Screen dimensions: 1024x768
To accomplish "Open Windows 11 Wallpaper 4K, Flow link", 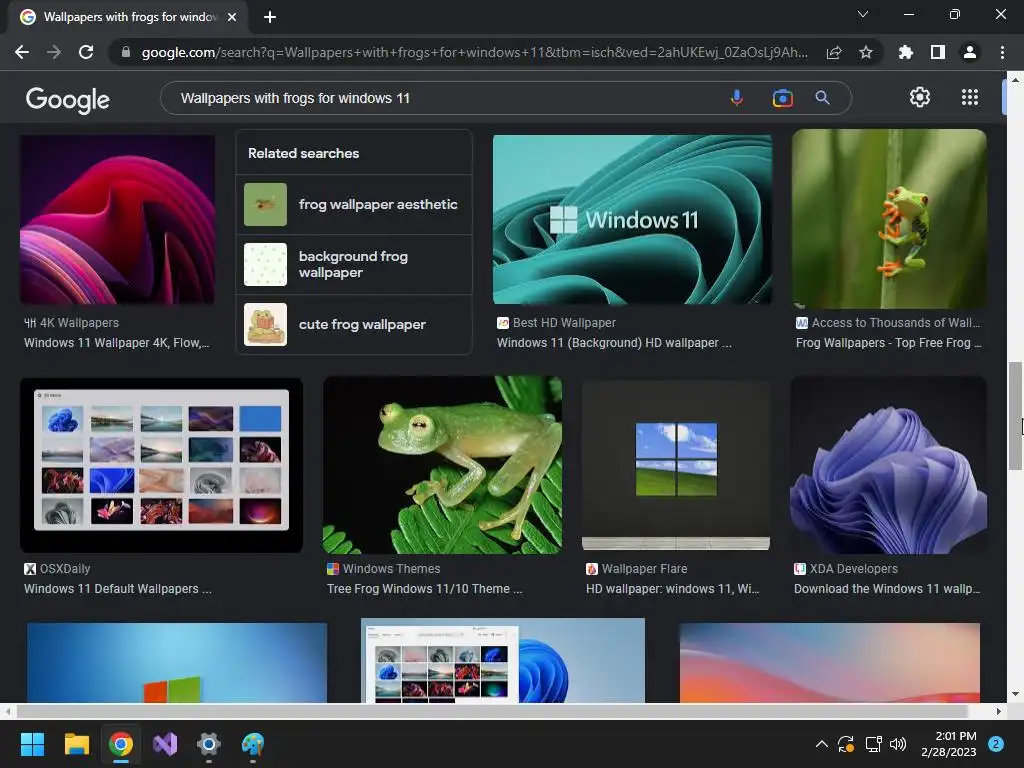I will point(116,343).
